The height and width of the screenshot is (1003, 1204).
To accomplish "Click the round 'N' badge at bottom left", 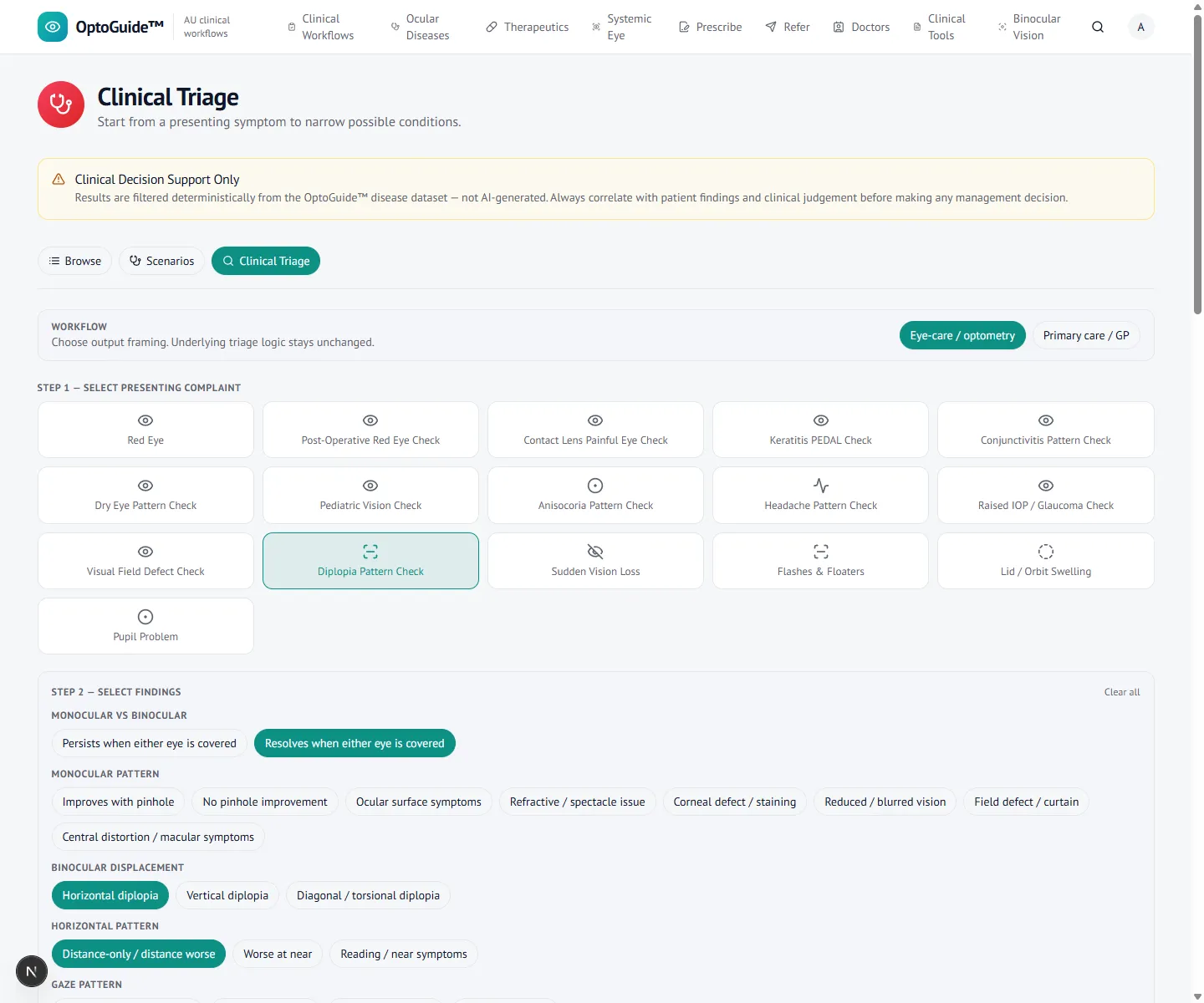I will coord(32,971).
